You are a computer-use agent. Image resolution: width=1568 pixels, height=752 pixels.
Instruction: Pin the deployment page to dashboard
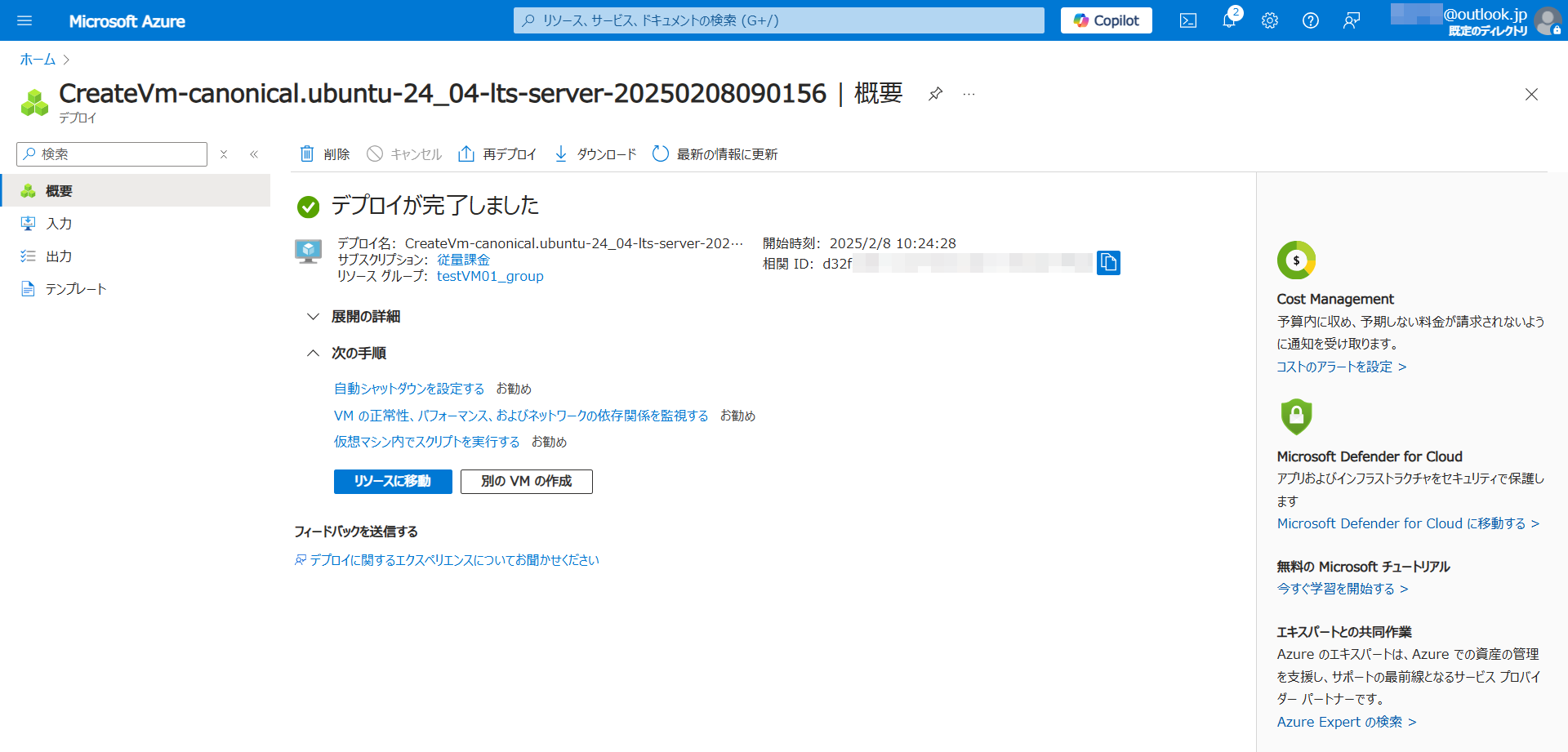(935, 94)
